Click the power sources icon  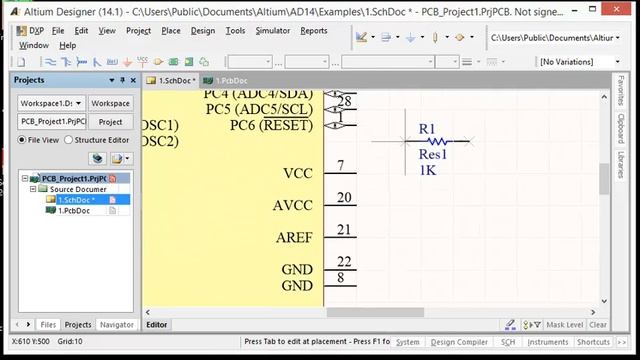point(410,38)
